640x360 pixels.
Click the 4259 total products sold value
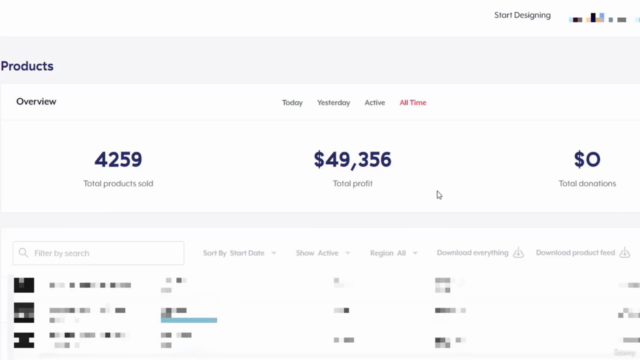pyautogui.click(x=118, y=159)
